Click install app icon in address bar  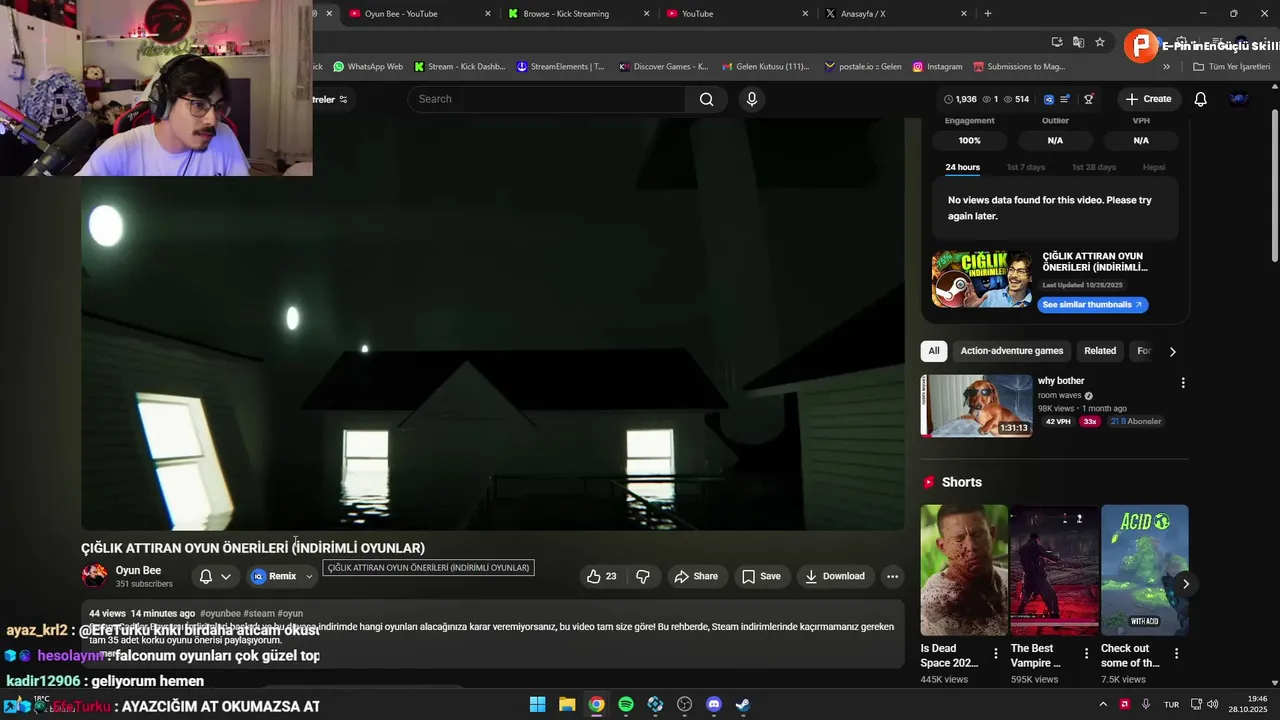pos(1057,42)
